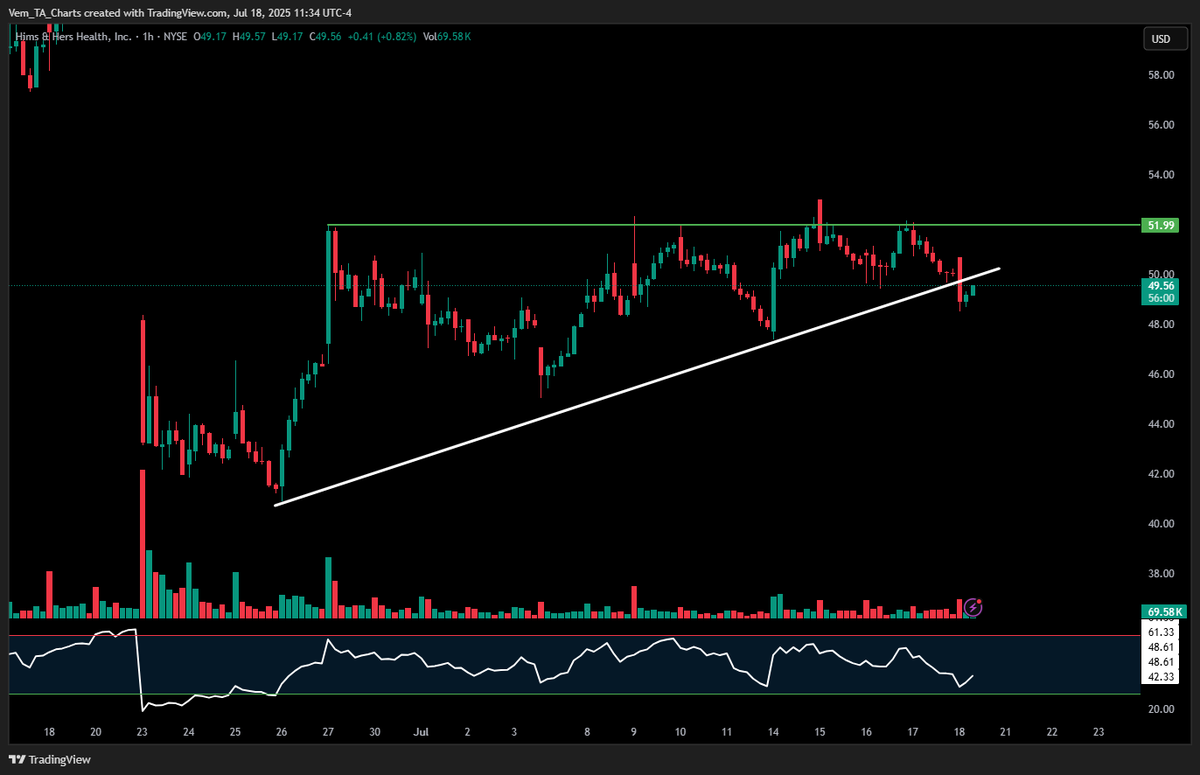
Task: Click the 20.00 indicator scale label
Action: click(x=1161, y=709)
